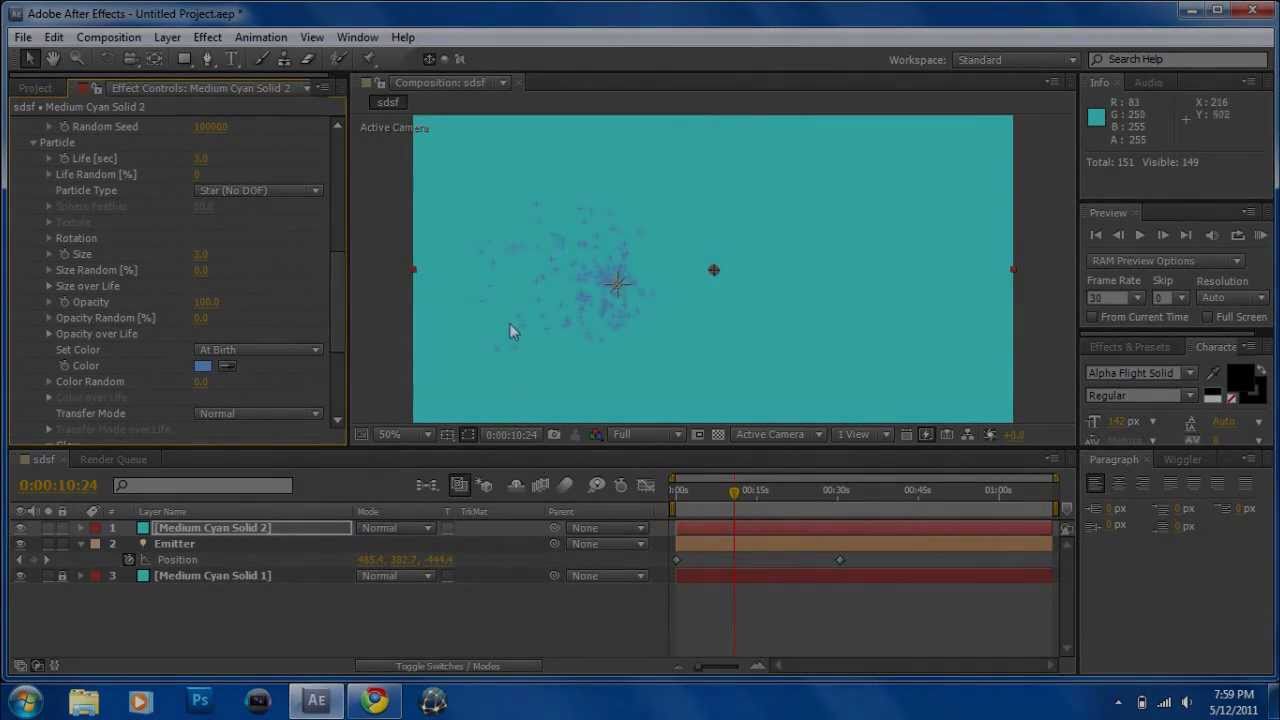Toggle transparency grid in composition viewer
1280x720 pixels.
click(x=718, y=435)
